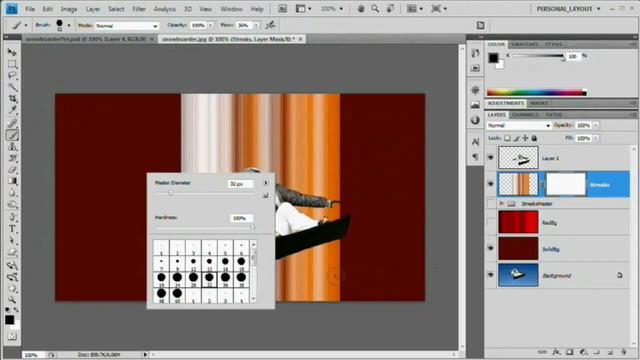
Task: Select the Path Selection tool
Action: (12, 240)
